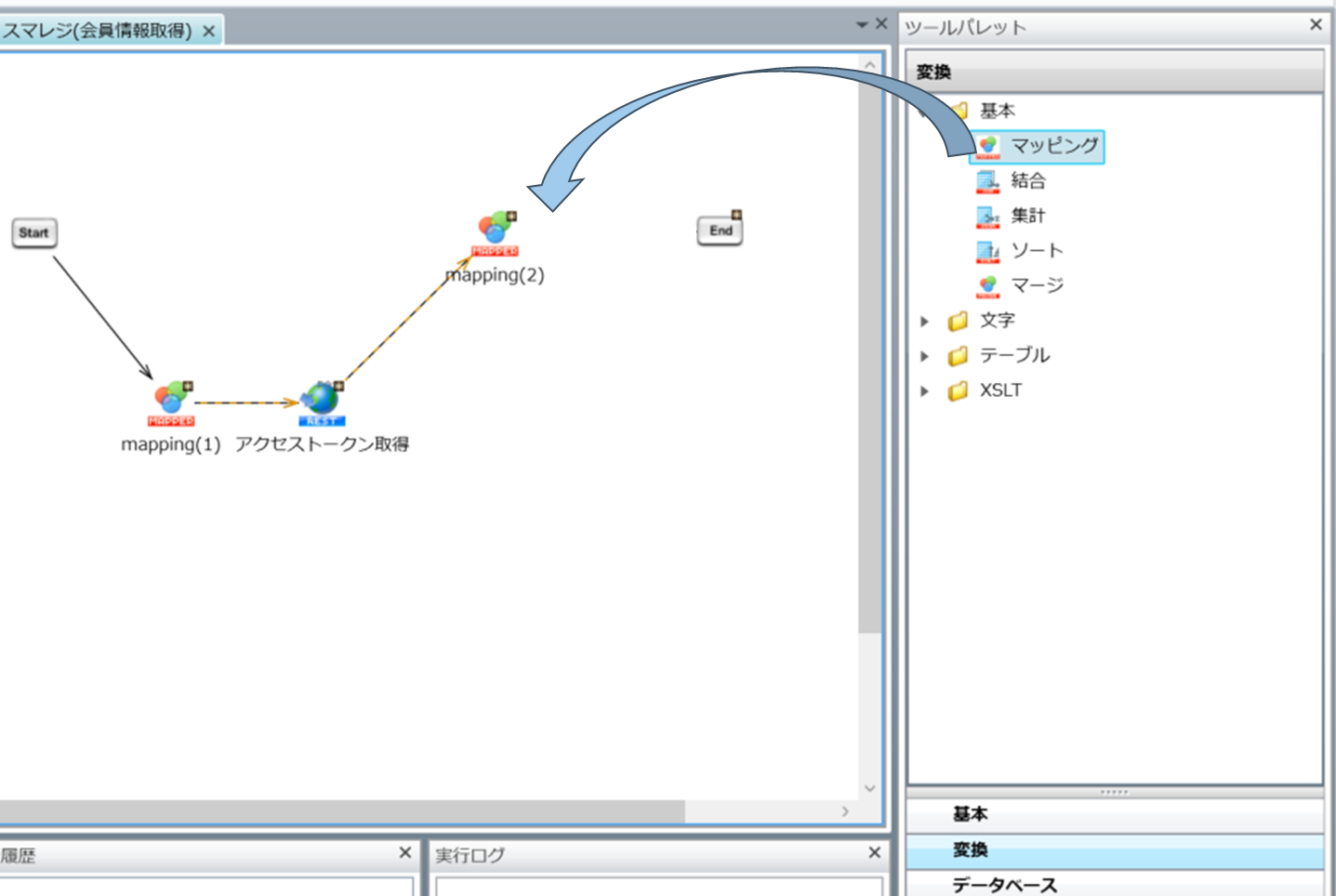Click the テーブル folder label
Viewport: 1336px width, 896px height.
tap(1014, 355)
